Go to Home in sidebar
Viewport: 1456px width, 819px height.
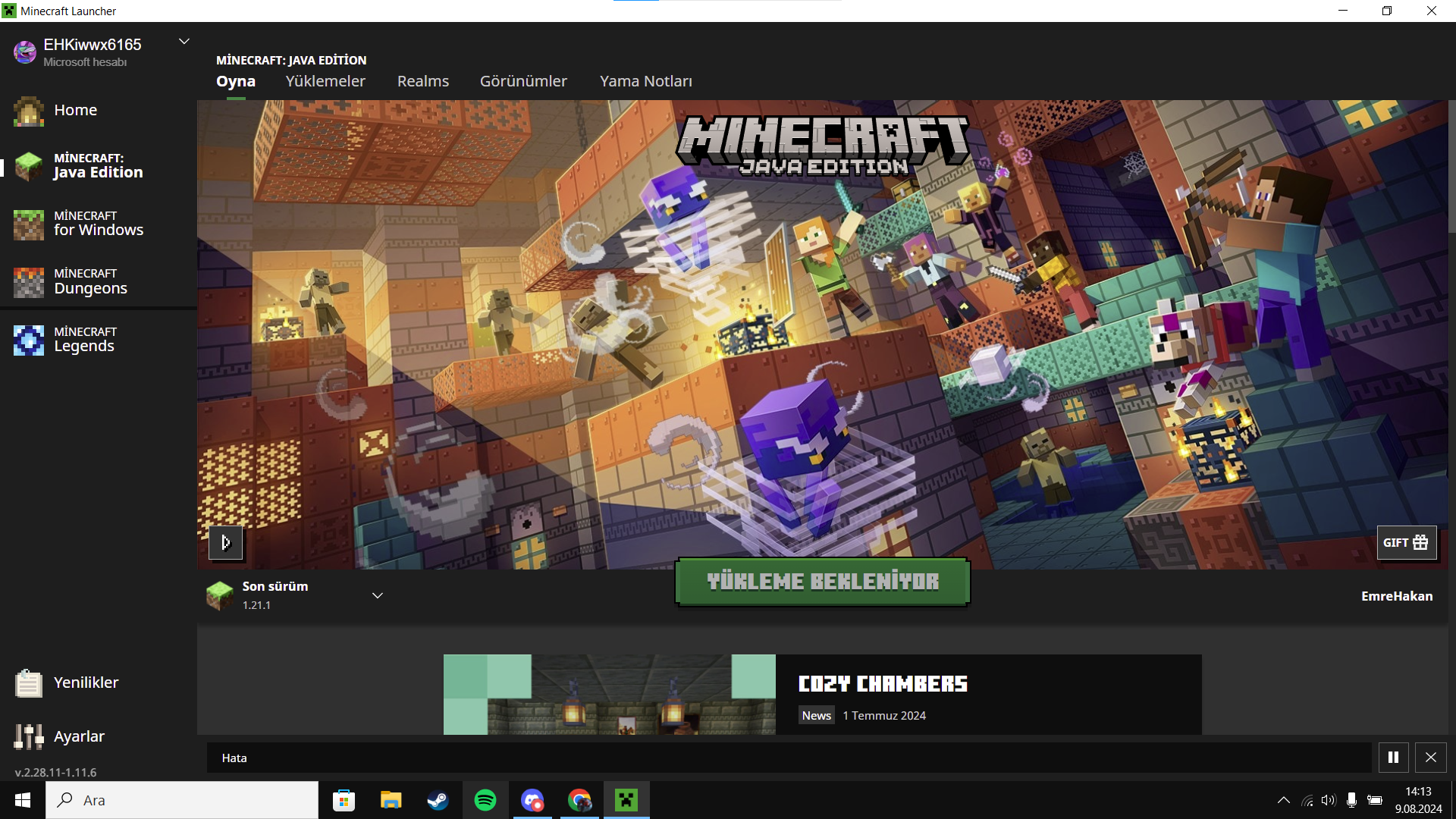(75, 110)
